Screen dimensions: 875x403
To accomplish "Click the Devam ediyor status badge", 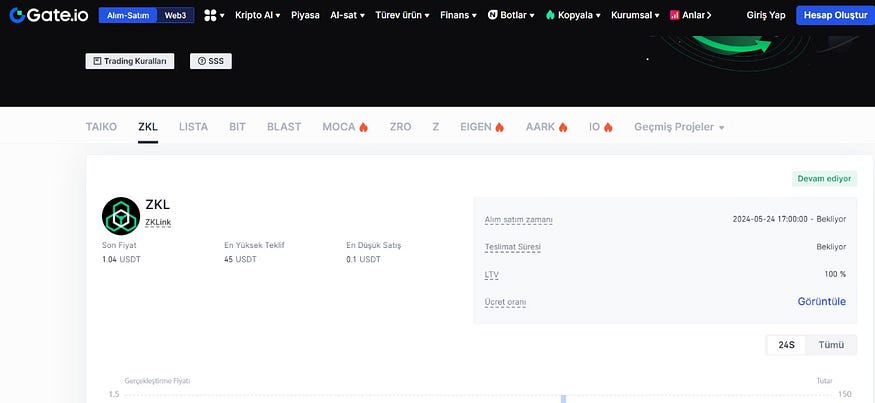I will (x=824, y=179).
